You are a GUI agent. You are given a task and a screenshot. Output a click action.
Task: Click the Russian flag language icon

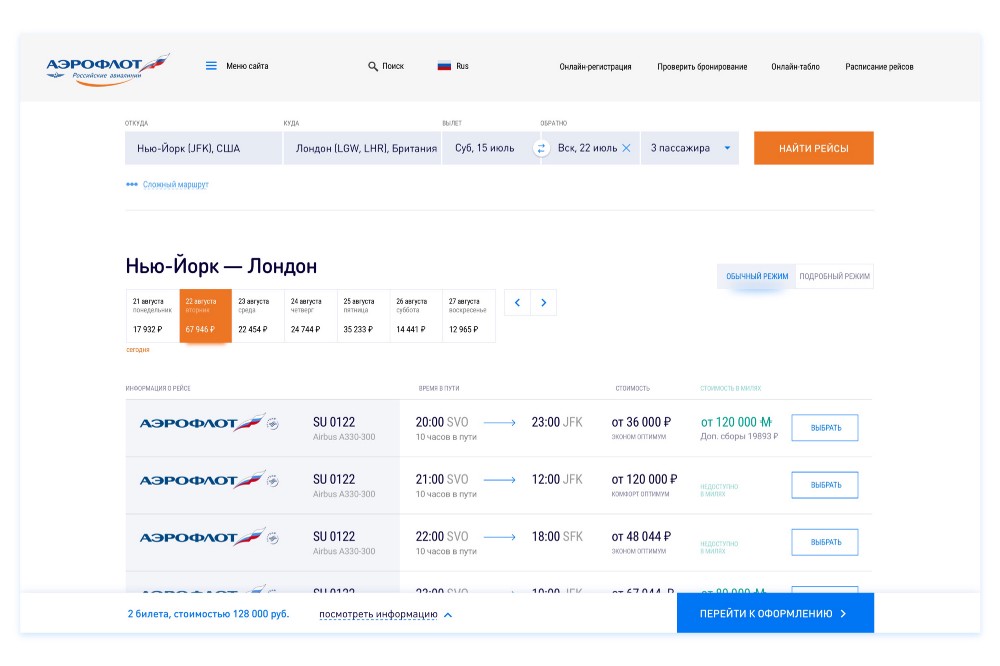444,66
